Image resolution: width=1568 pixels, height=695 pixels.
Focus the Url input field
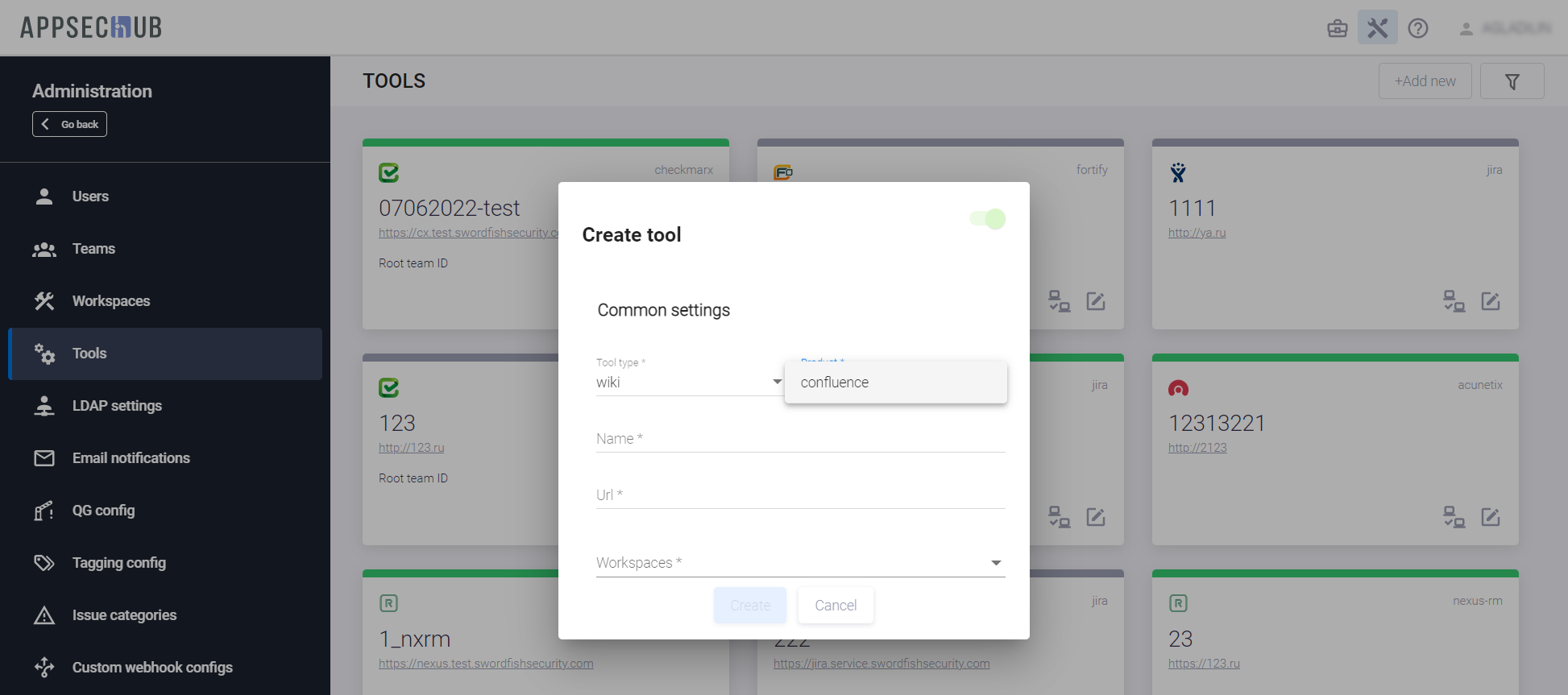coord(799,496)
